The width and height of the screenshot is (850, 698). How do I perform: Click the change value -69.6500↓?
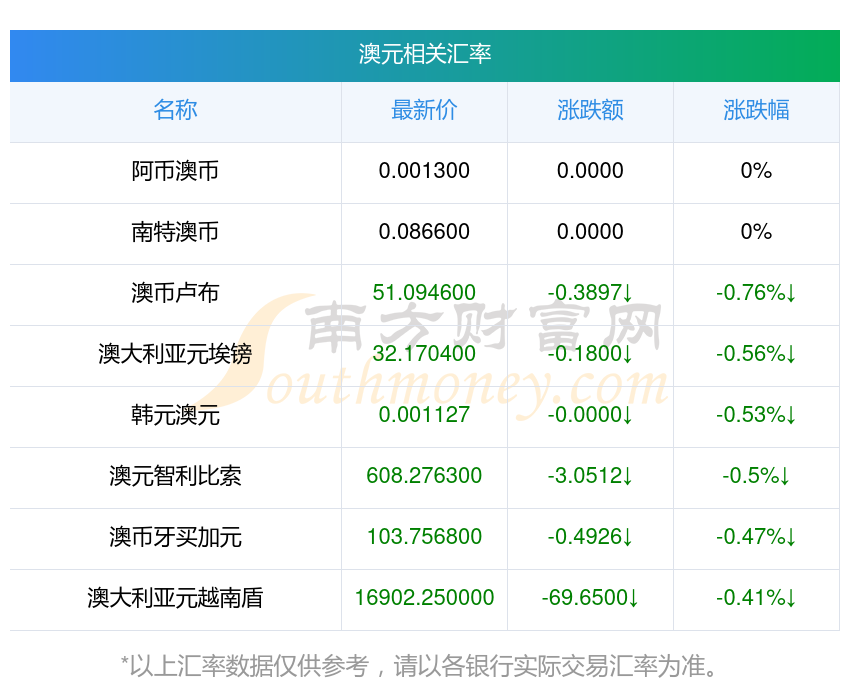click(590, 598)
